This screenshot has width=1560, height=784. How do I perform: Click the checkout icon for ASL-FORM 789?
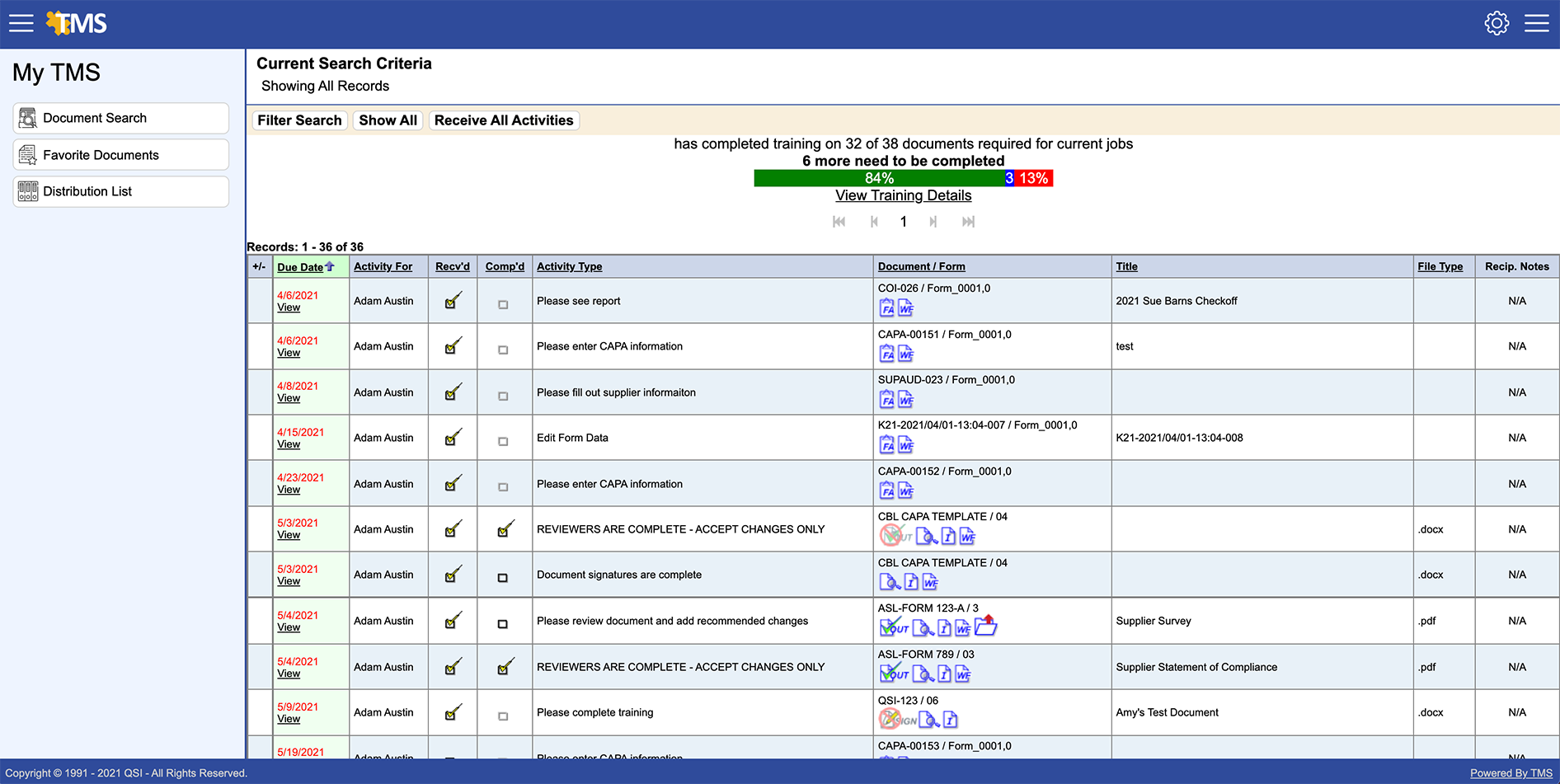point(894,674)
